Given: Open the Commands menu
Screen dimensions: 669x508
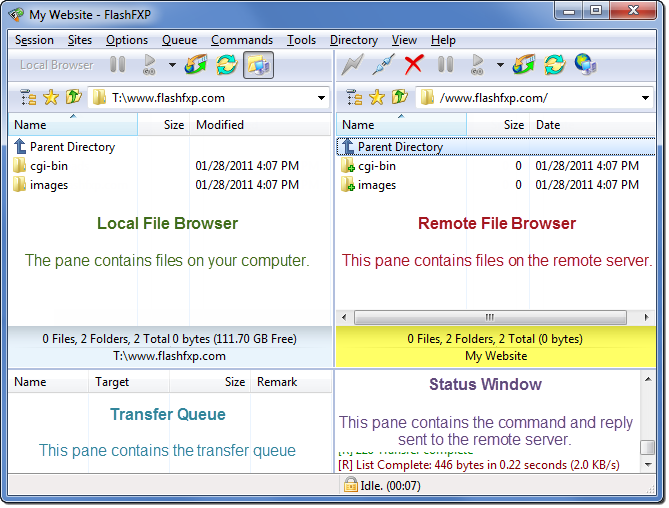Looking at the screenshot, I should point(242,40).
